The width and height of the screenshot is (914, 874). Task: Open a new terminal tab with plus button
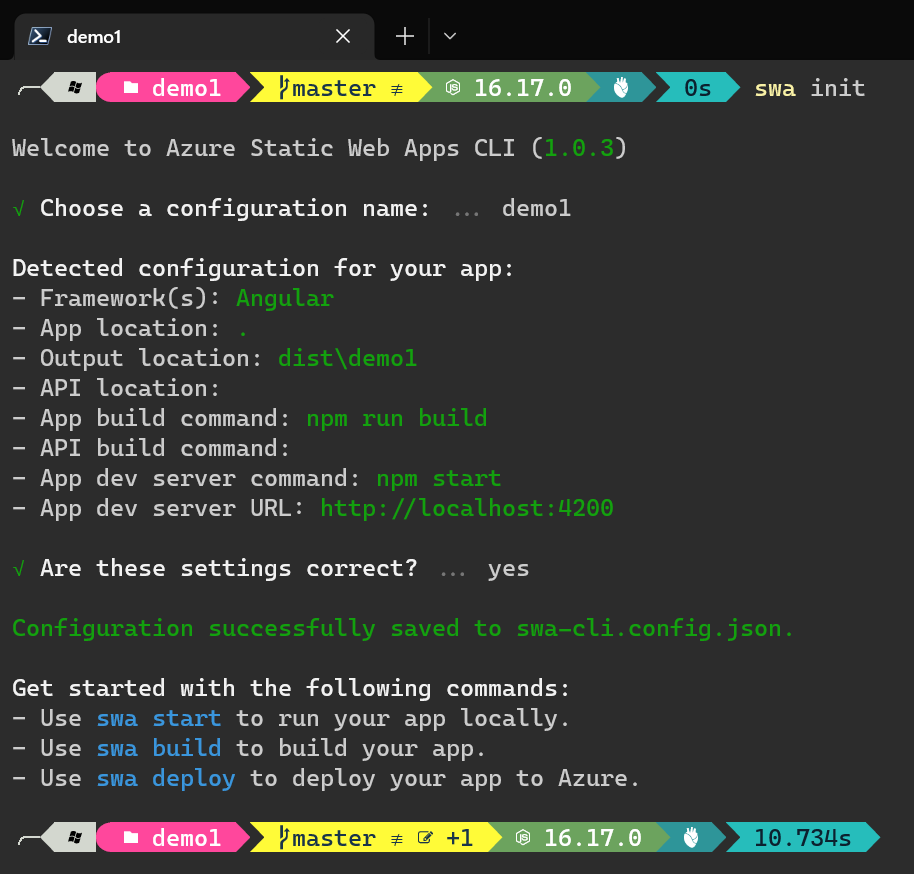405,36
